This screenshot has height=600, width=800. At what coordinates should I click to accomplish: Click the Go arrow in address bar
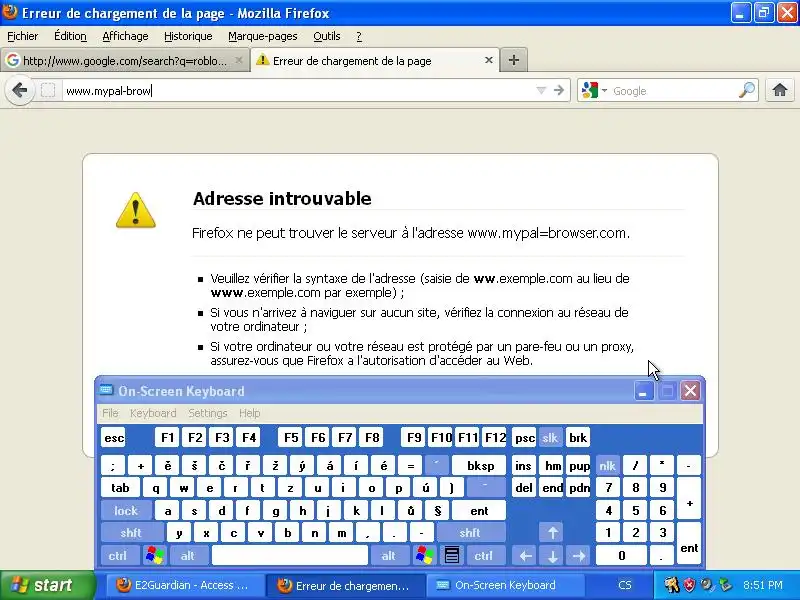[559, 90]
